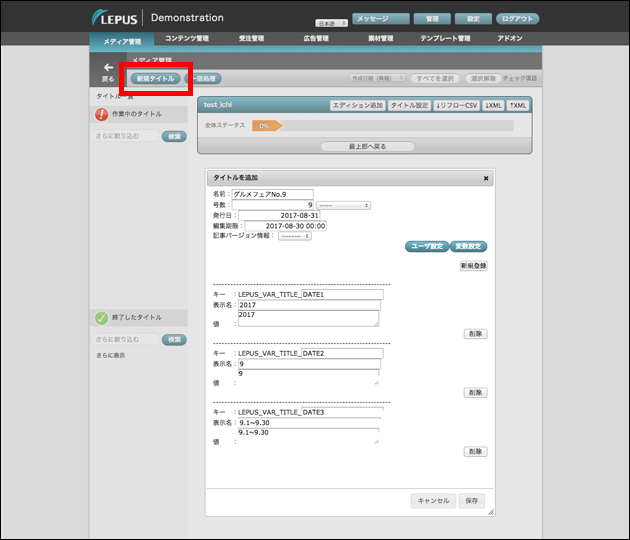This screenshot has height=540, width=630.
Task: Click the DATE1 key input field
Action: pos(342,295)
